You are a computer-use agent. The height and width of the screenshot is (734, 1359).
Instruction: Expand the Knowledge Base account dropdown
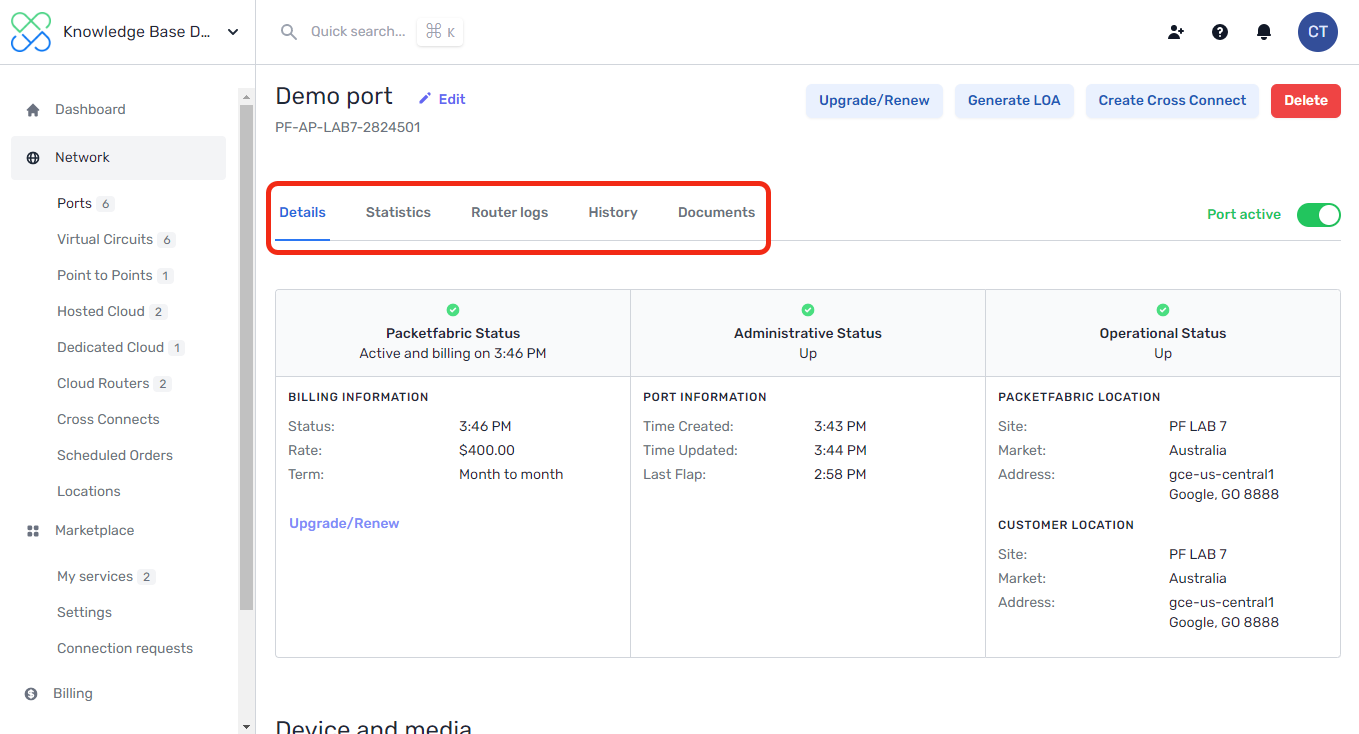coord(233,32)
